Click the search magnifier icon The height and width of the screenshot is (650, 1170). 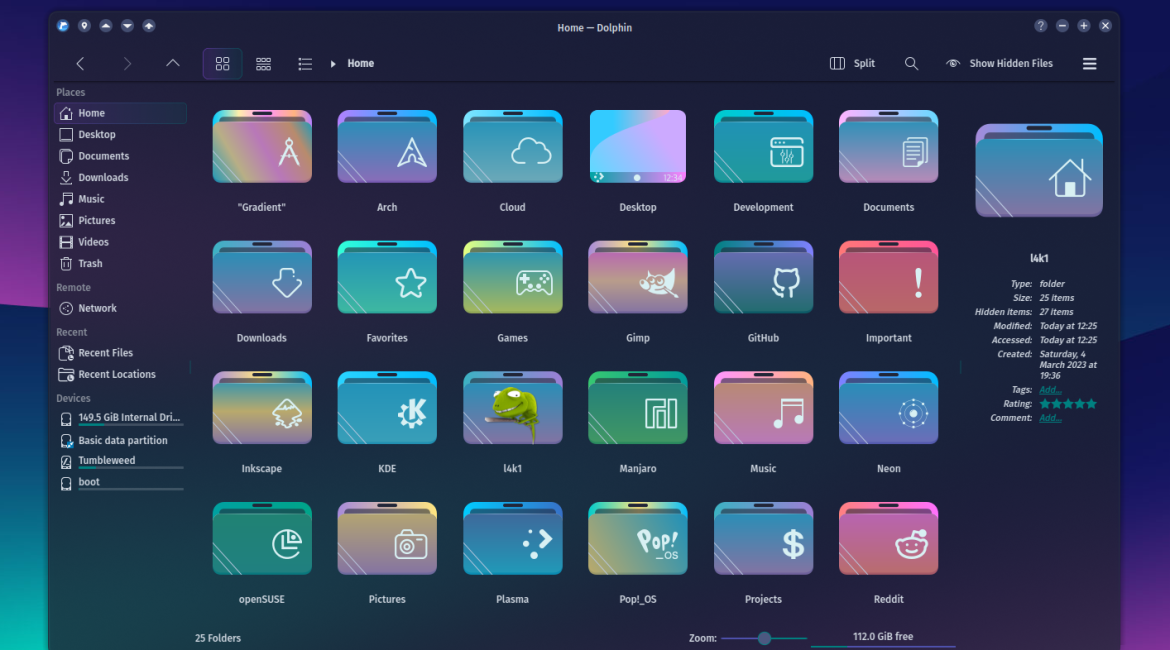pyautogui.click(x=911, y=64)
